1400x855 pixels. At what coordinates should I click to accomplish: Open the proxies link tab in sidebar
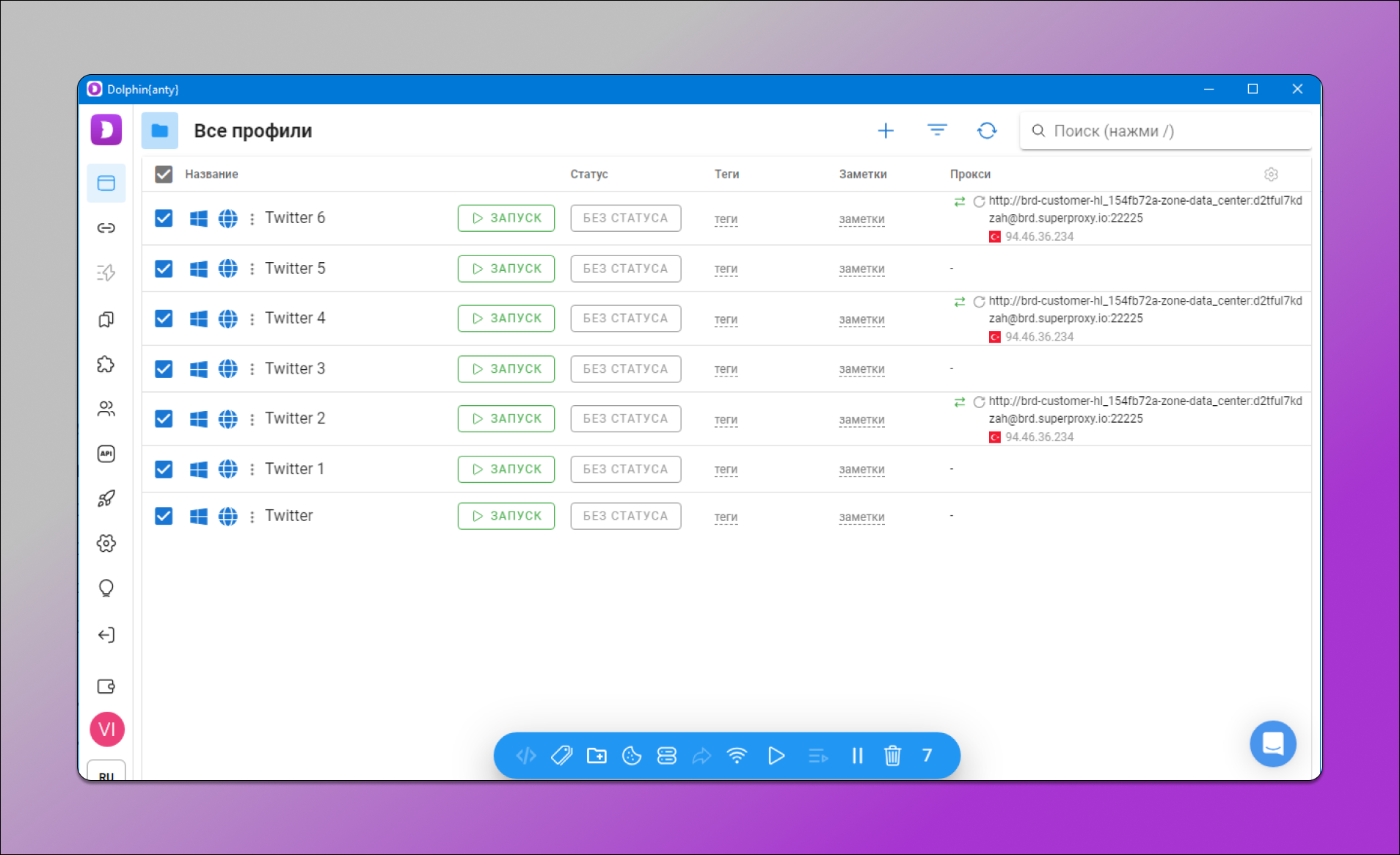tap(106, 228)
